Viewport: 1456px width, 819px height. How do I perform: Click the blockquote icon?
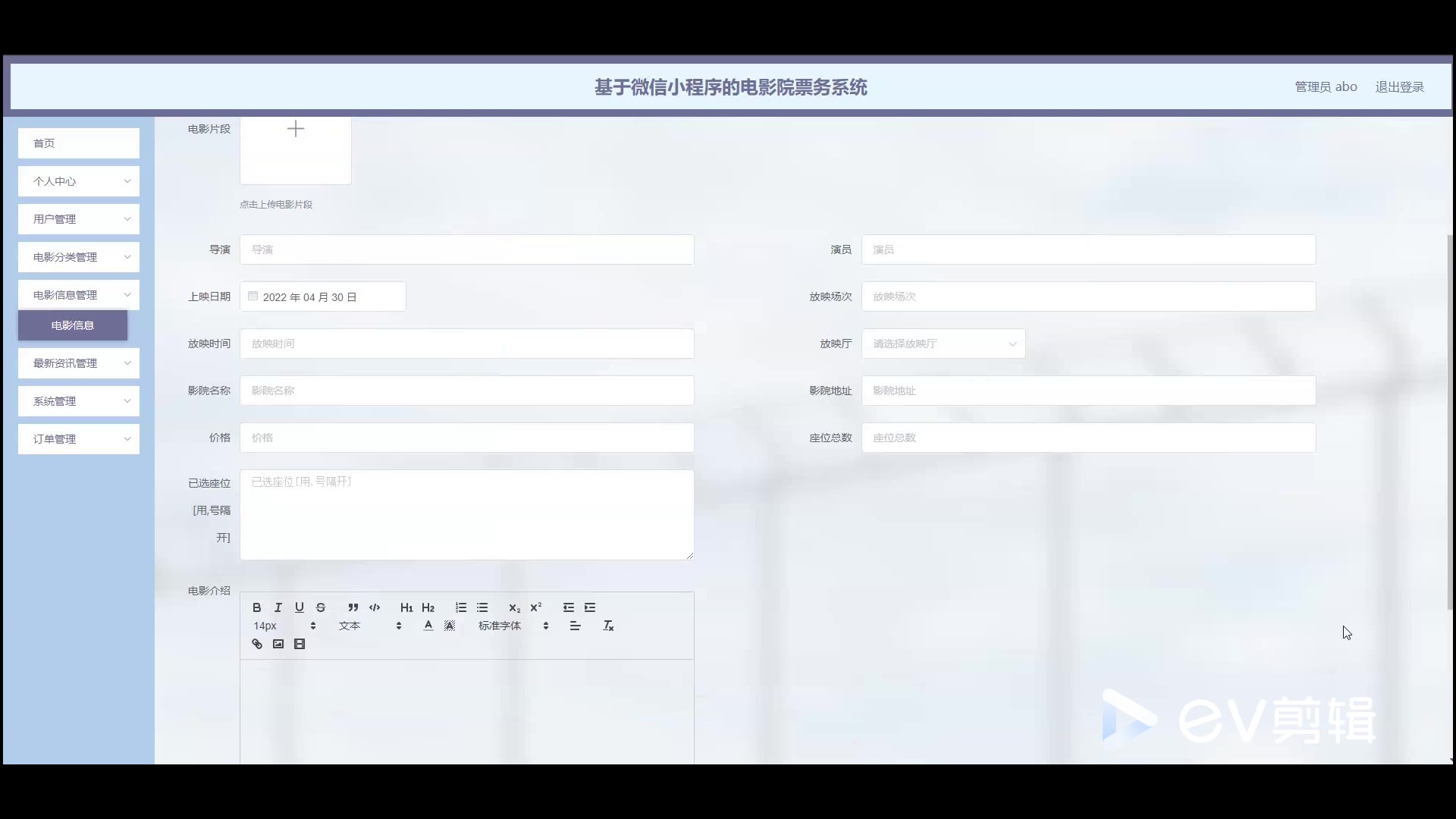pos(353,607)
